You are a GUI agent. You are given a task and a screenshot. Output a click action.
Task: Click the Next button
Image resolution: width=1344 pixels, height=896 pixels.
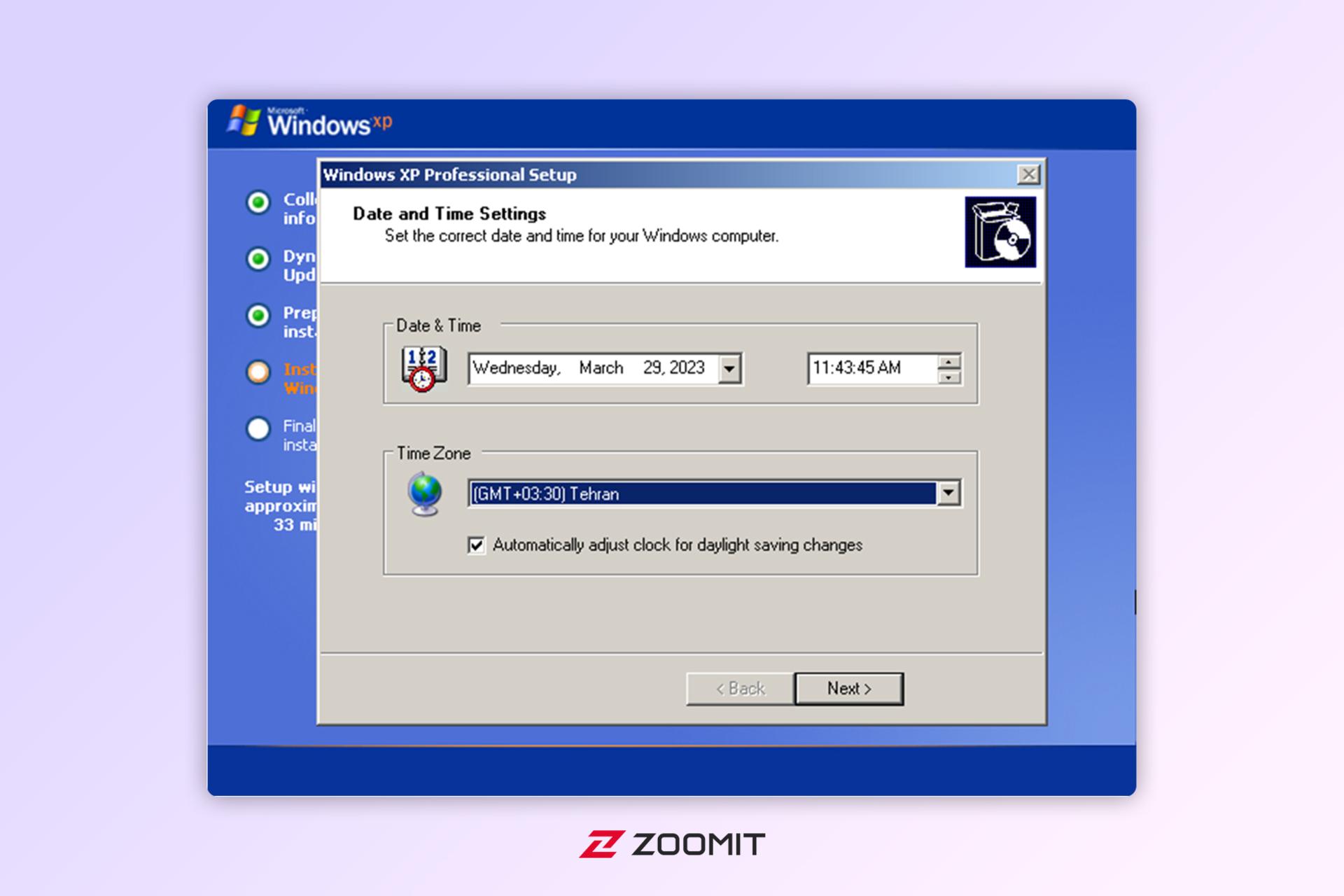tap(849, 689)
